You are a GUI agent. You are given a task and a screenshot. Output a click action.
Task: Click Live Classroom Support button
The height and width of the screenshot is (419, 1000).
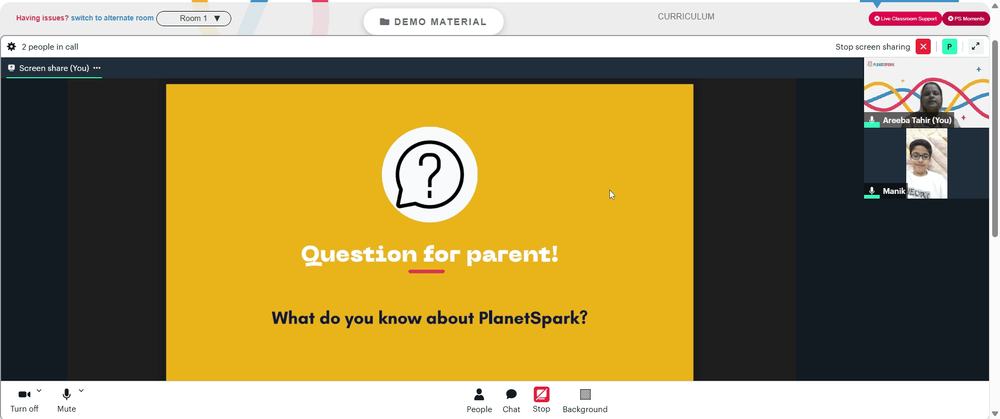click(x=905, y=18)
